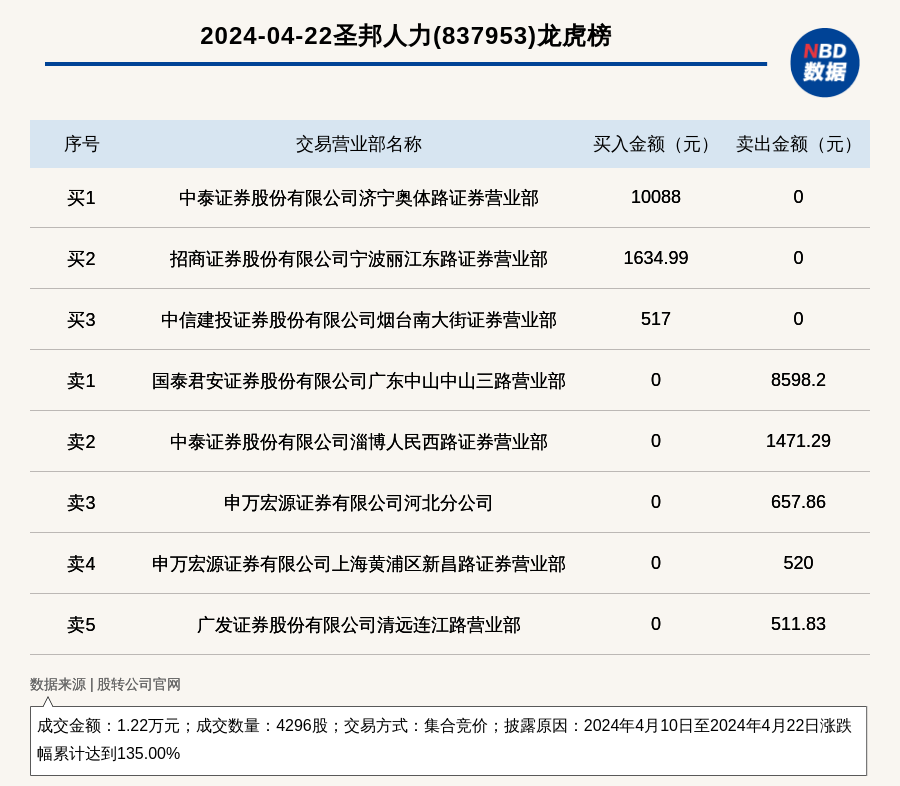
Task: Click 招商证券股份有限公司宁波丽江东路证券营业部
Action: pos(359,259)
